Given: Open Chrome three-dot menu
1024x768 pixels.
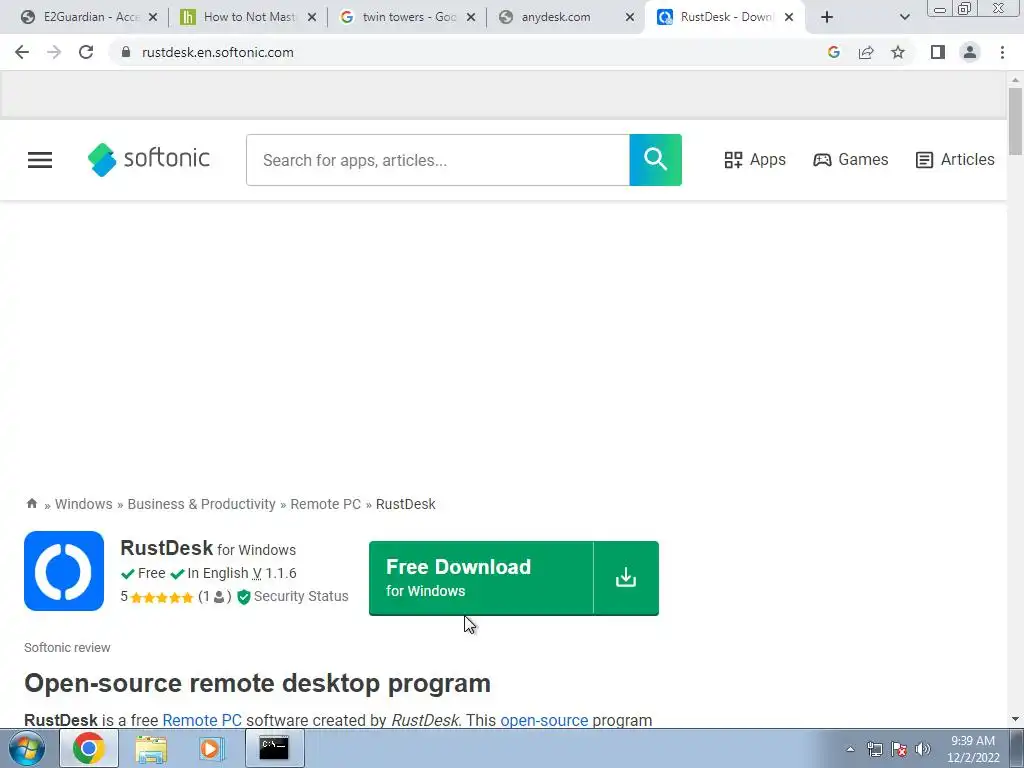Looking at the screenshot, I should coord(1002,52).
